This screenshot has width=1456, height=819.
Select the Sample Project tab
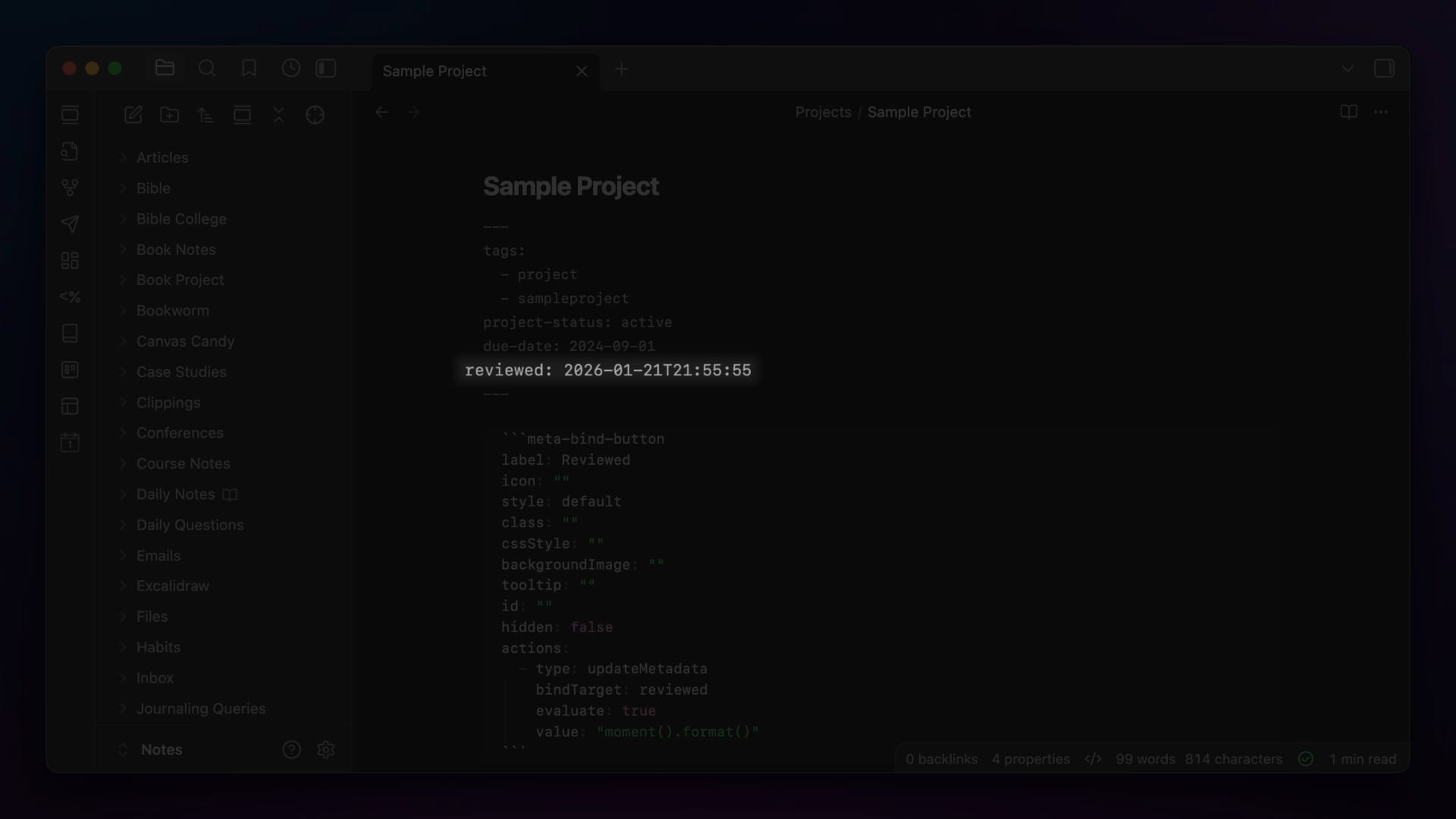click(x=435, y=71)
